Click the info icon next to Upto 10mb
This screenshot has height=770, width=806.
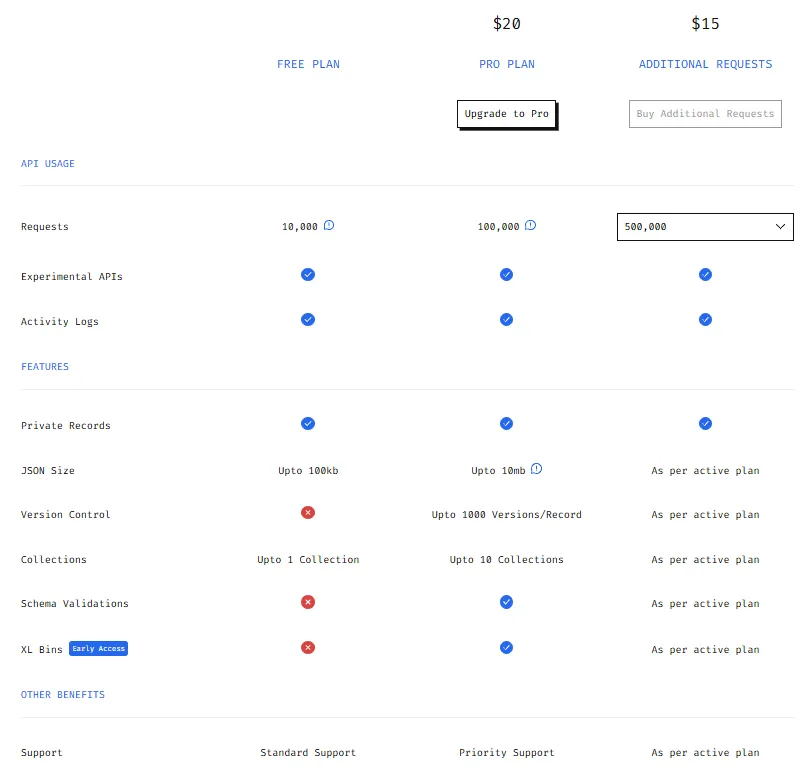[538, 468]
